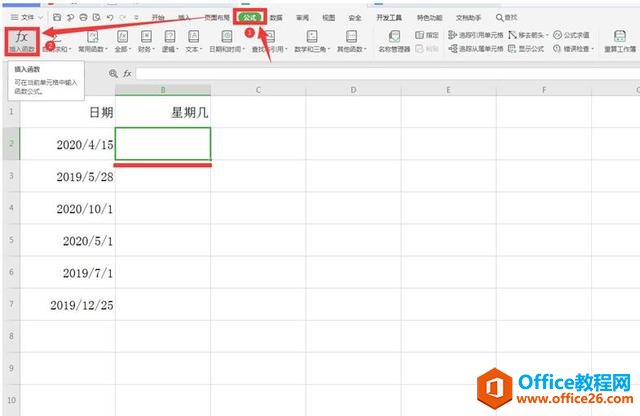Switch to the Developer Tools (开发工具) tab

click(x=389, y=18)
